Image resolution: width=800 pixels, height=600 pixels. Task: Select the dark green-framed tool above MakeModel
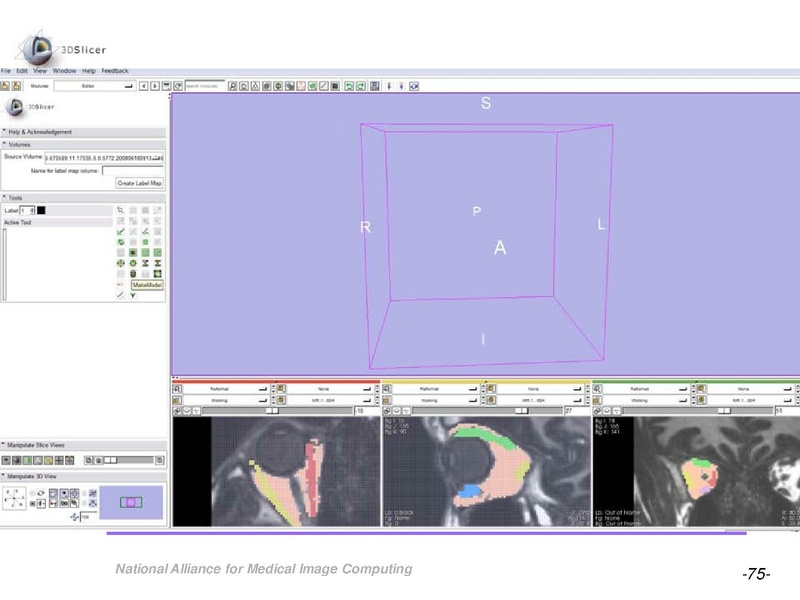tap(158, 274)
